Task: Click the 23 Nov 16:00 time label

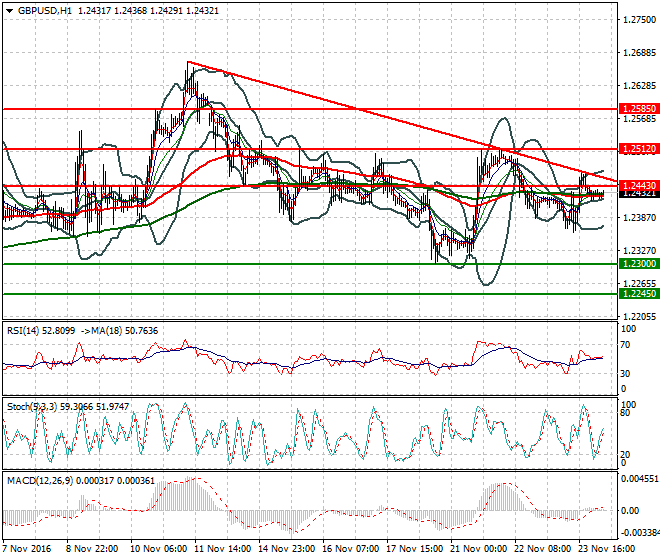Action: [607, 549]
